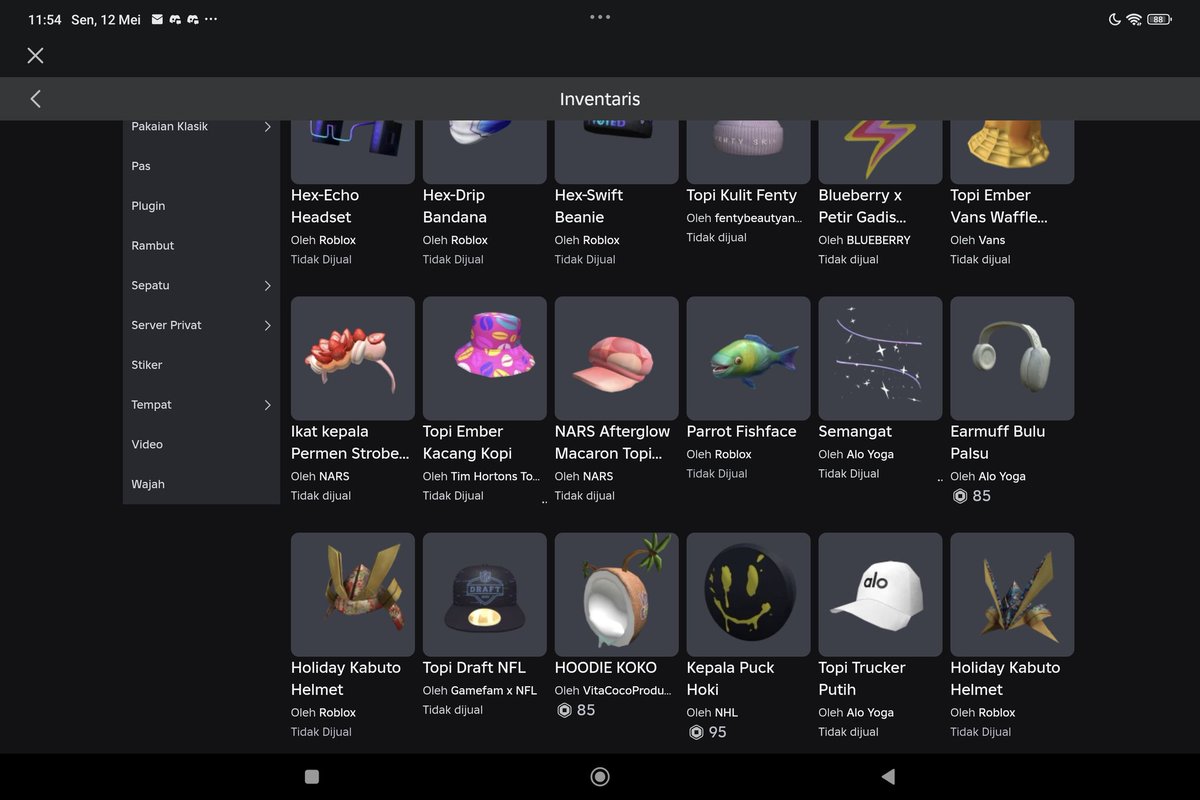
Task: Open Ikat kepala Permen Strobe image
Action: pos(353,358)
